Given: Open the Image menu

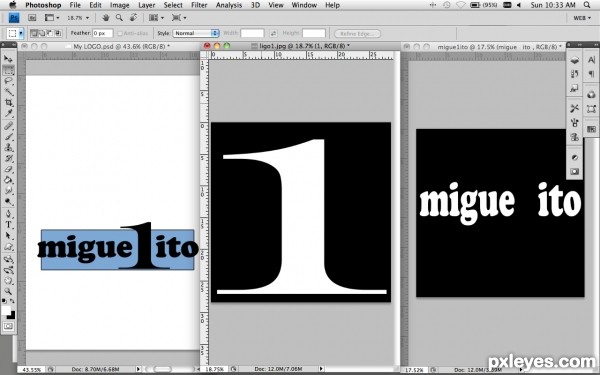Looking at the screenshot, I should [119, 5].
